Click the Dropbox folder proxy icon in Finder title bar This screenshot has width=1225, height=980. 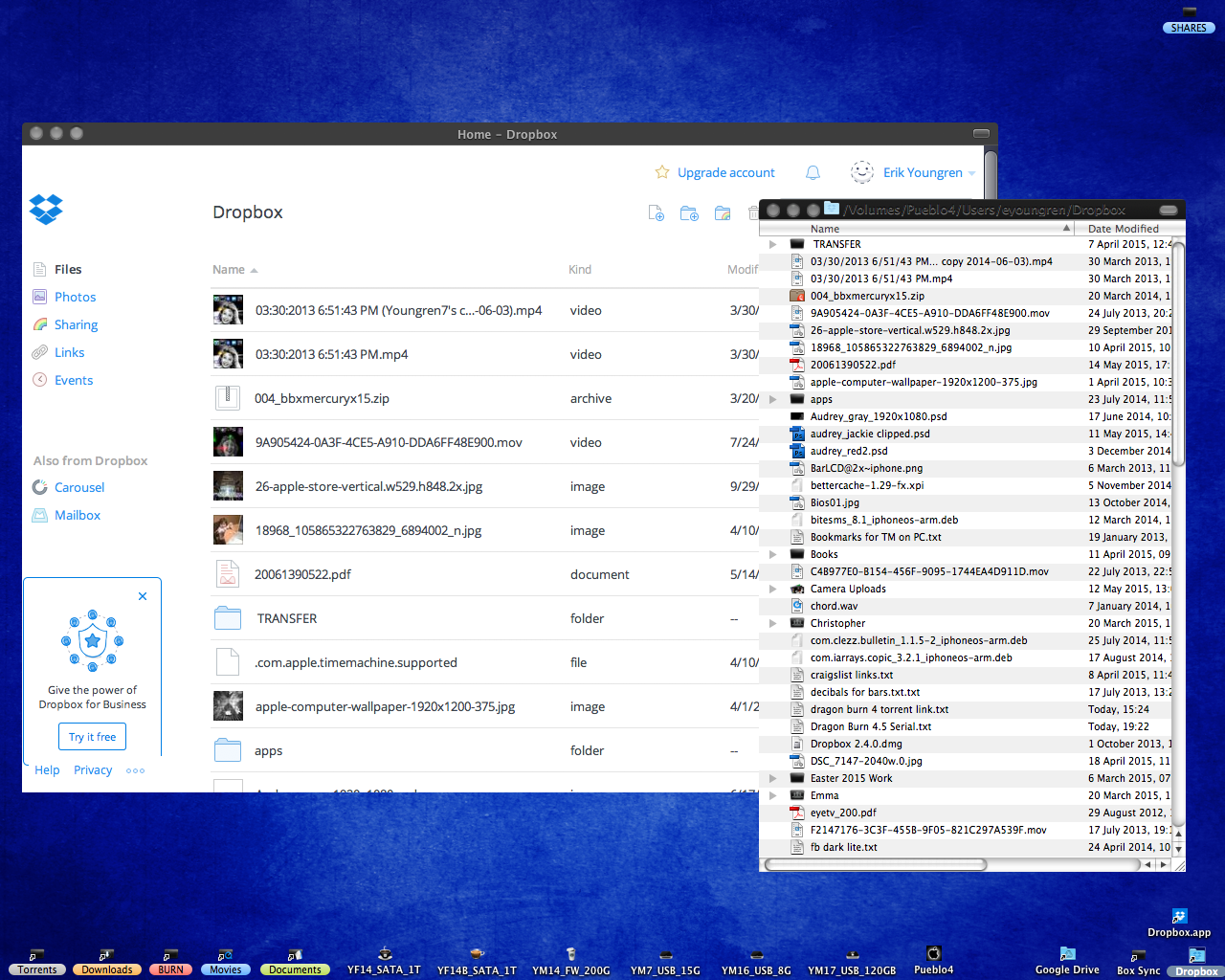click(832, 209)
